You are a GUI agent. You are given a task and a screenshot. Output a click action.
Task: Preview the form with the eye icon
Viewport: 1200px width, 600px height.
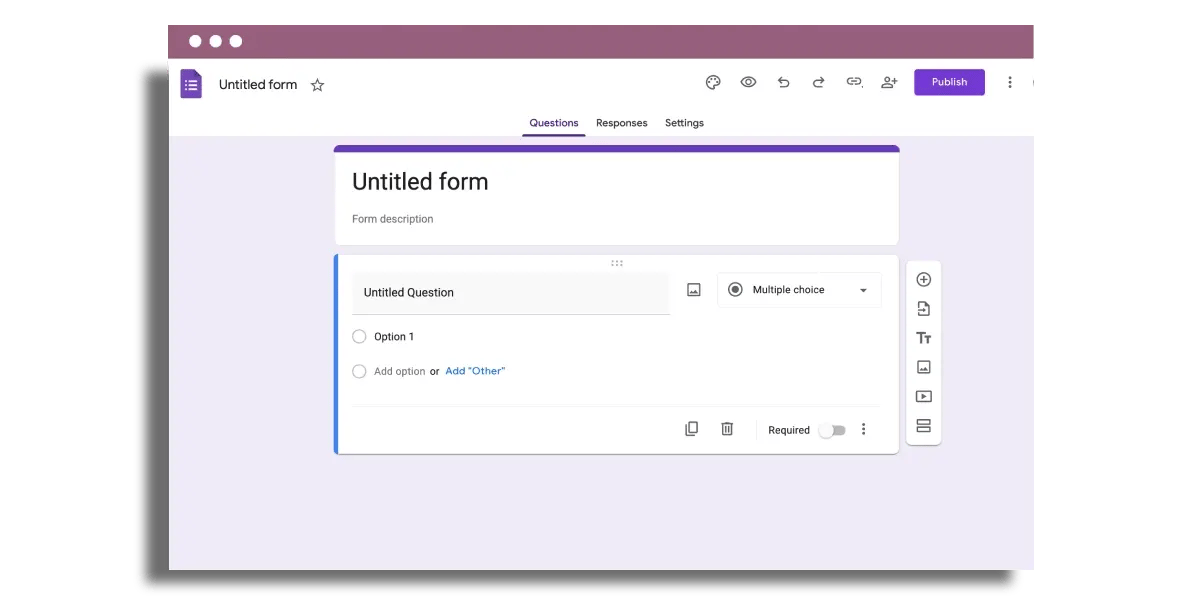(748, 82)
